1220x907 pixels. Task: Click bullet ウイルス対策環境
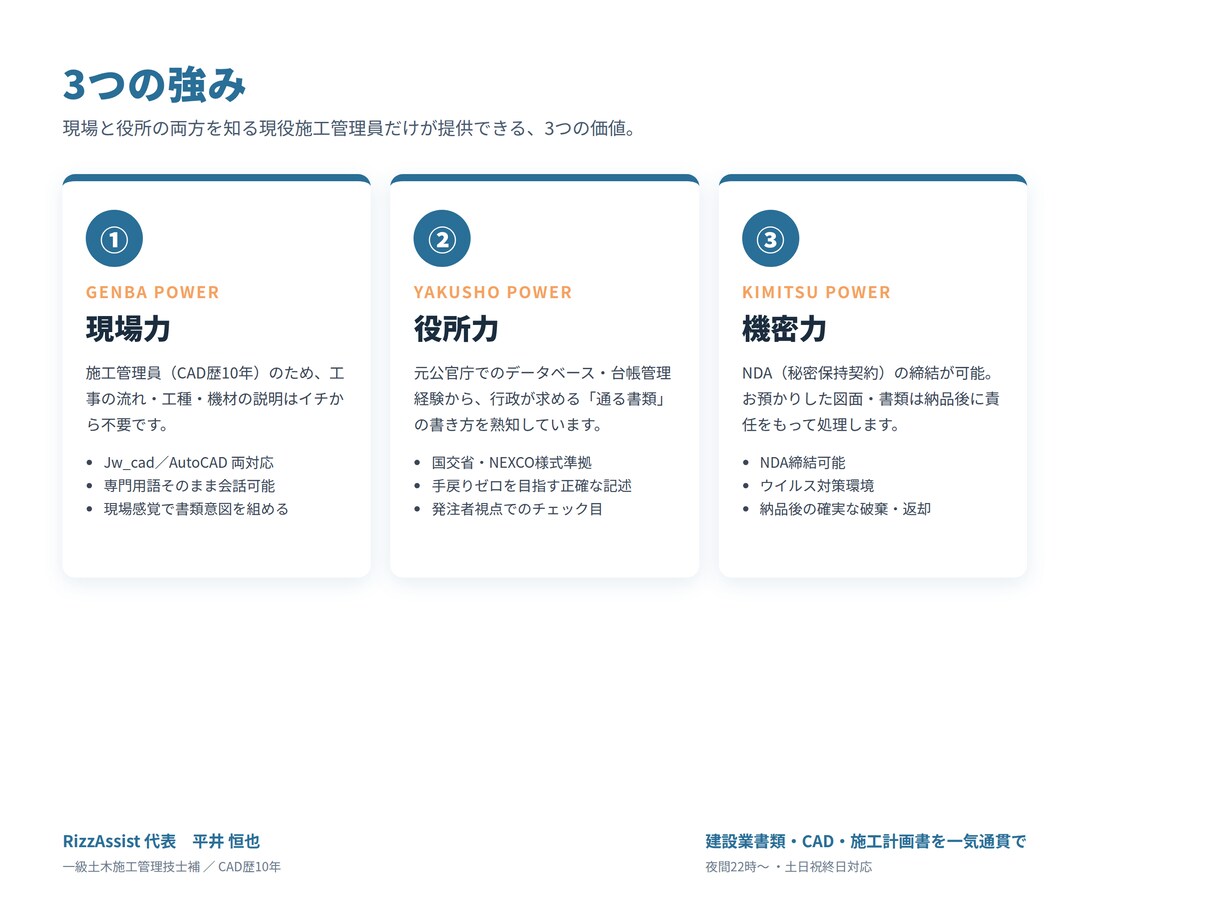point(817,485)
